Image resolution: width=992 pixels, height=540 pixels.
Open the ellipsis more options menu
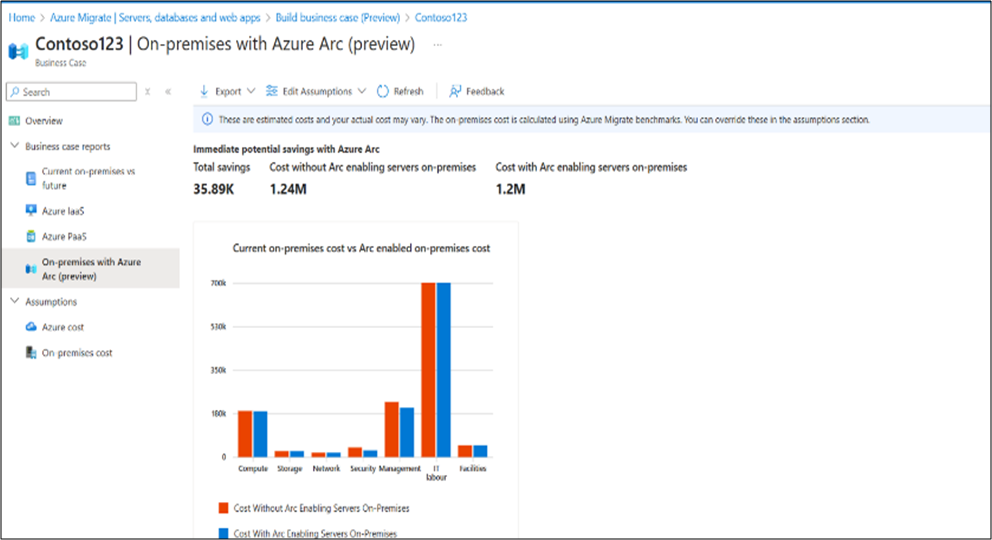[x=437, y=45]
